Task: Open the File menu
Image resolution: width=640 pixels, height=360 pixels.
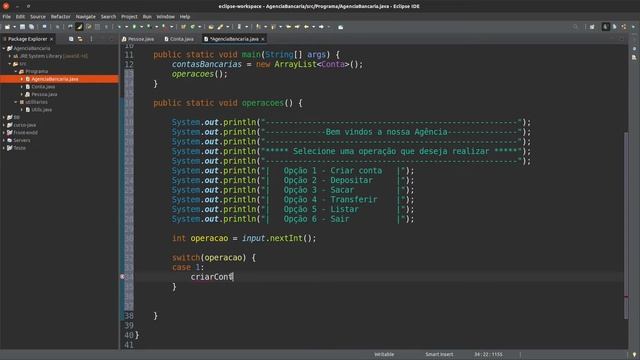Action: click(x=7, y=17)
